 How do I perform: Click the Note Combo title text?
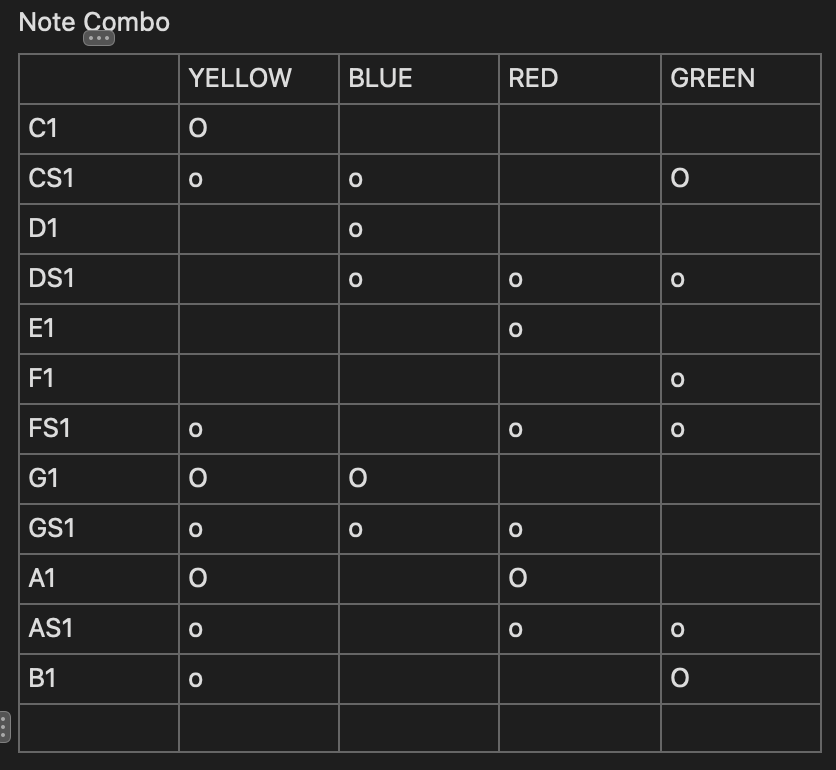pyautogui.click(x=94, y=22)
